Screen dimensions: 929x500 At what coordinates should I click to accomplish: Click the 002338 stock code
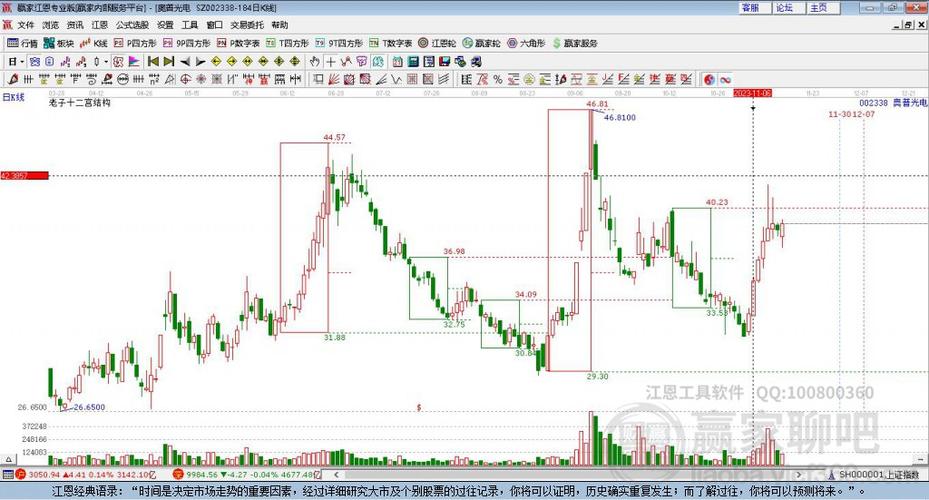874,103
